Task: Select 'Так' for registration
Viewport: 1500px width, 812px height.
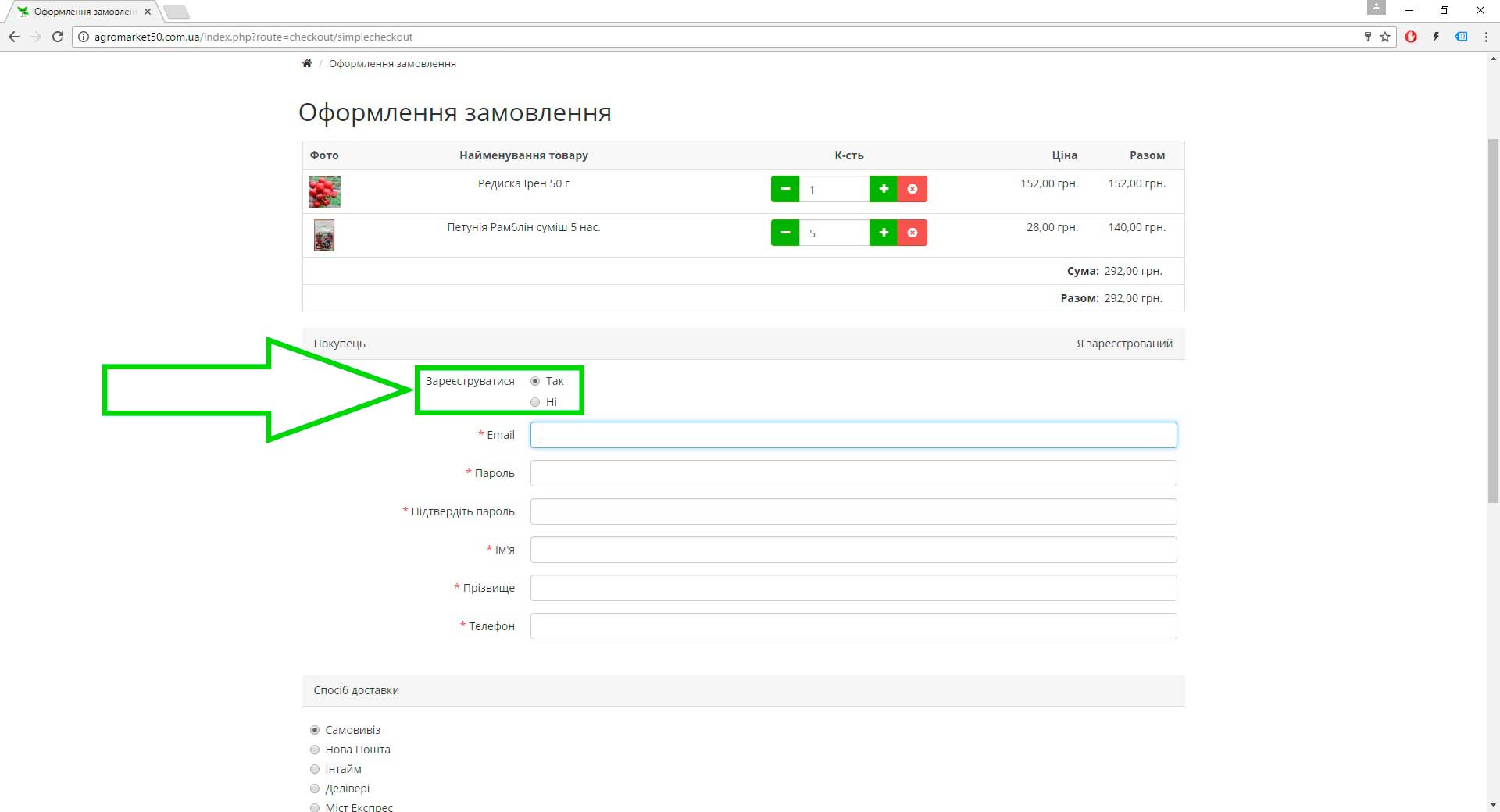Action: (535, 381)
